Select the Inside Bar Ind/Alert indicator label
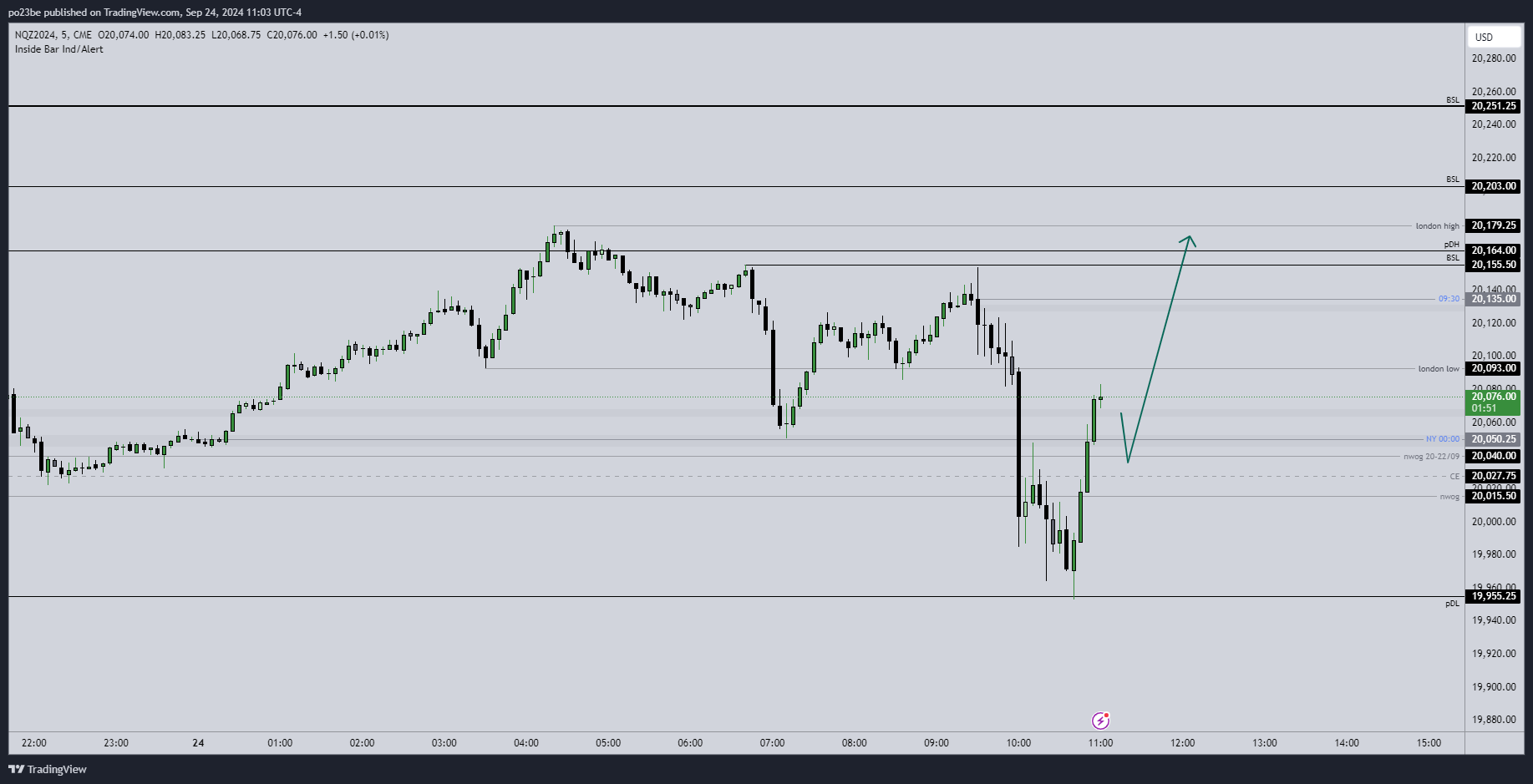Image resolution: width=1533 pixels, height=784 pixels. coord(59,49)
